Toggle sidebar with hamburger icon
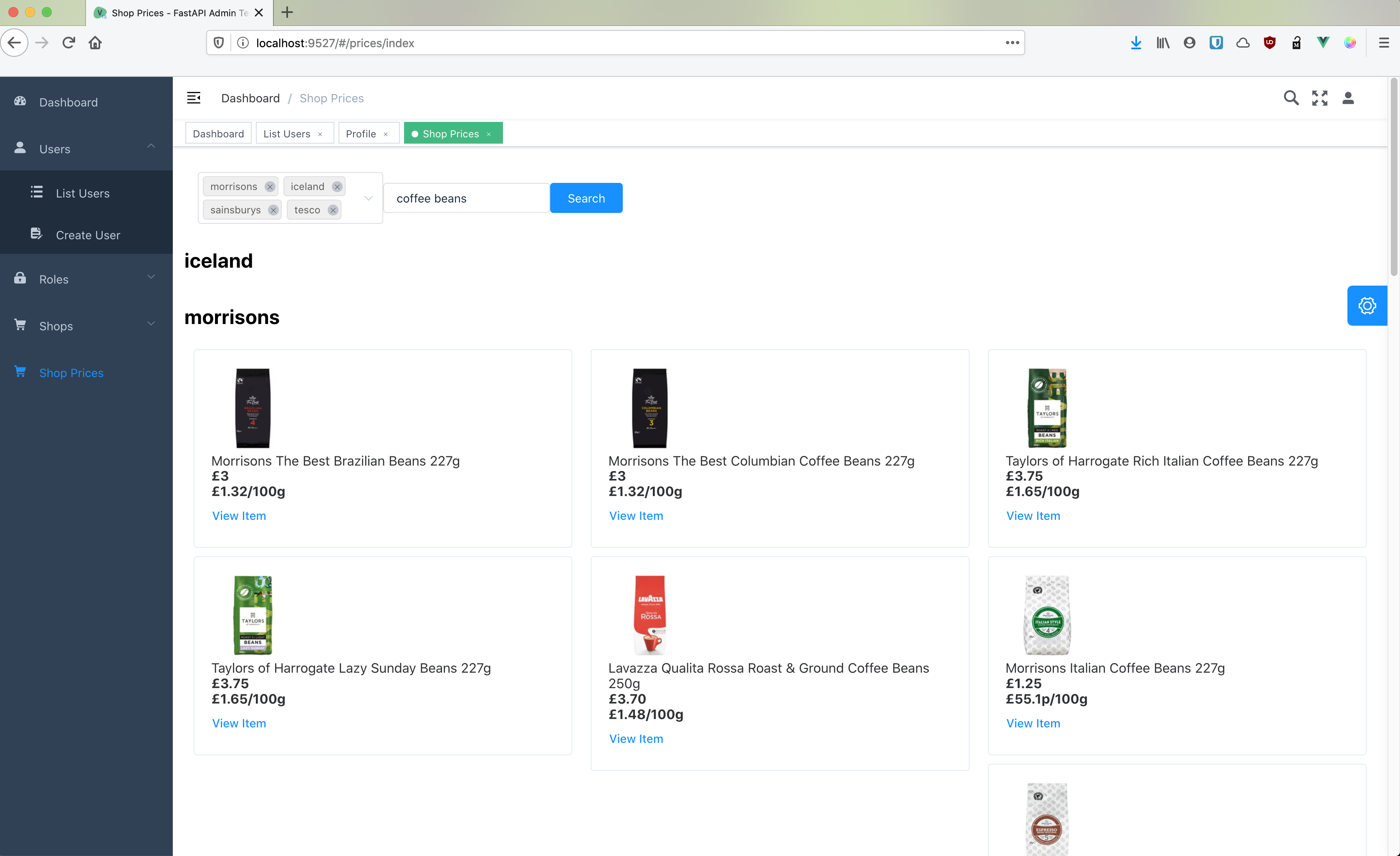This screenshot has width=1400, height=856. 194,98
